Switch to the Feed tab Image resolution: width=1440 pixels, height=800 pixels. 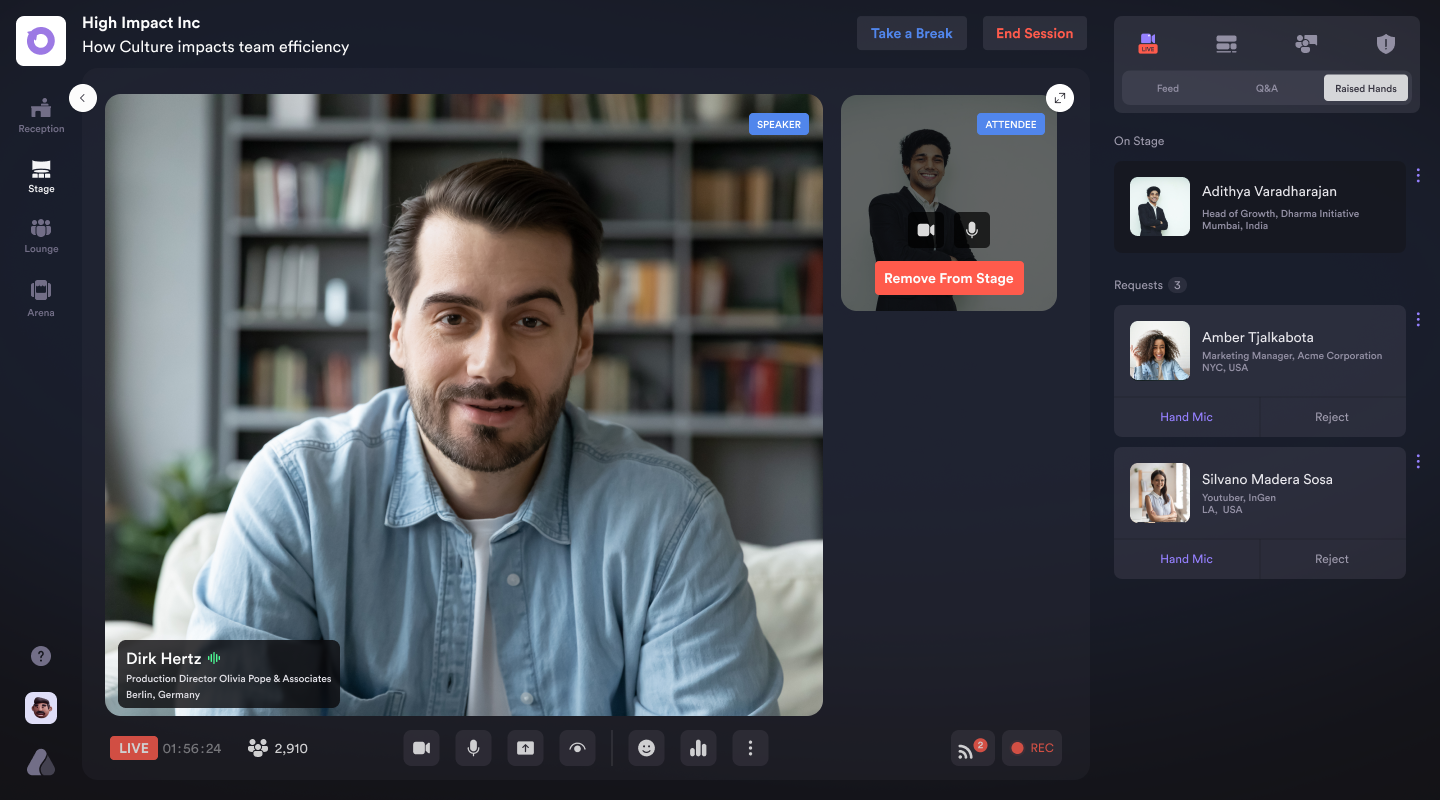(1168, 88)
